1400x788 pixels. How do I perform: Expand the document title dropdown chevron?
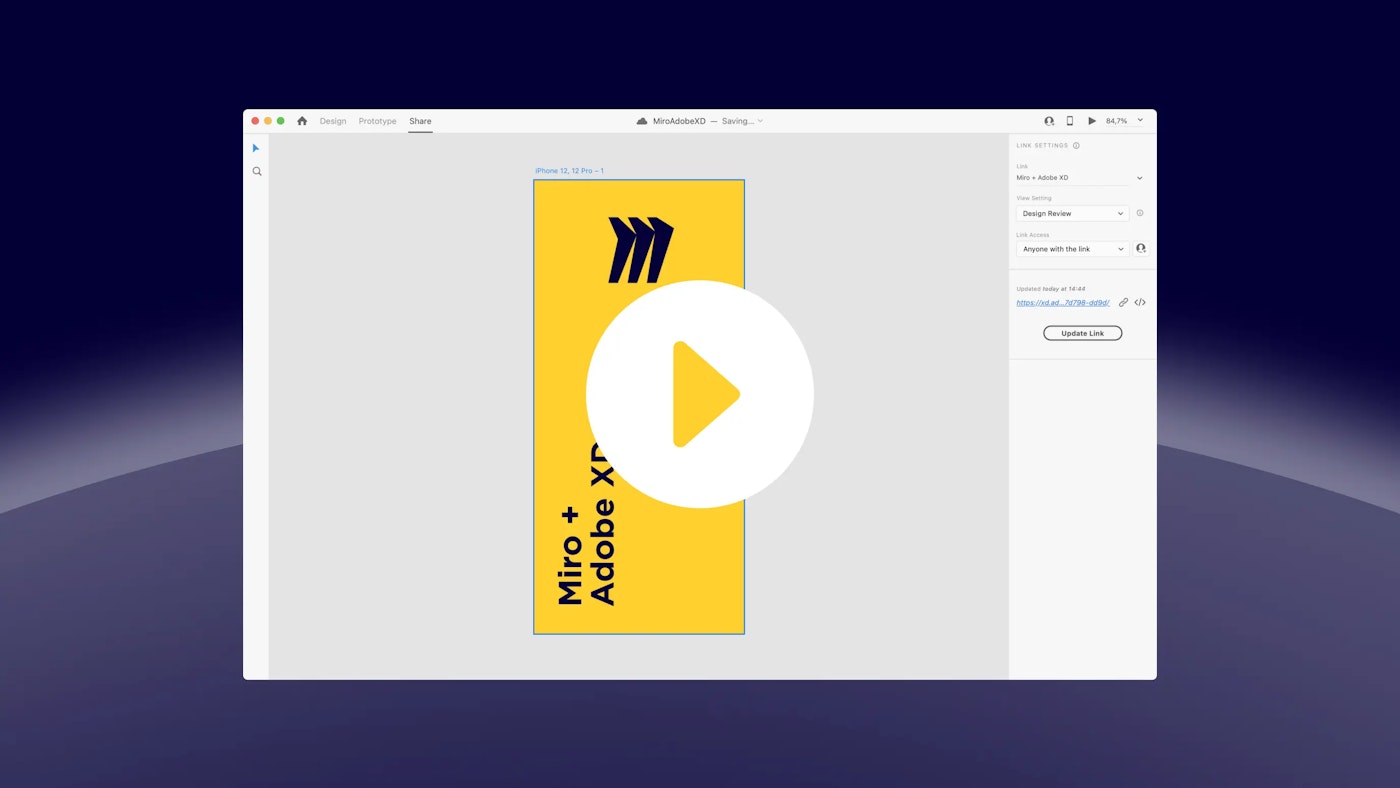pos(760,121)
